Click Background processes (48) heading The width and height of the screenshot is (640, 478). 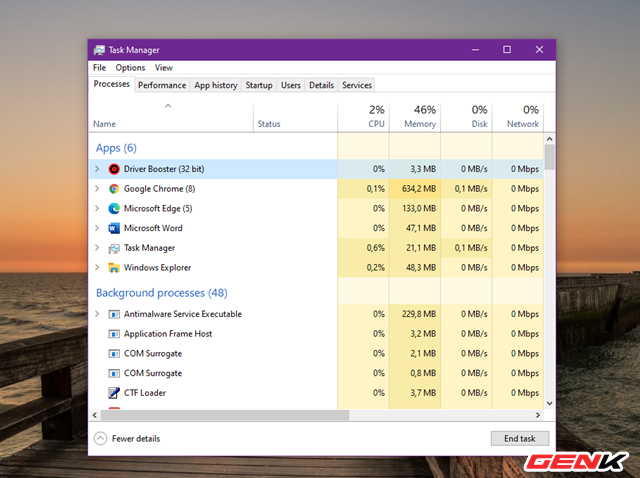162,293
